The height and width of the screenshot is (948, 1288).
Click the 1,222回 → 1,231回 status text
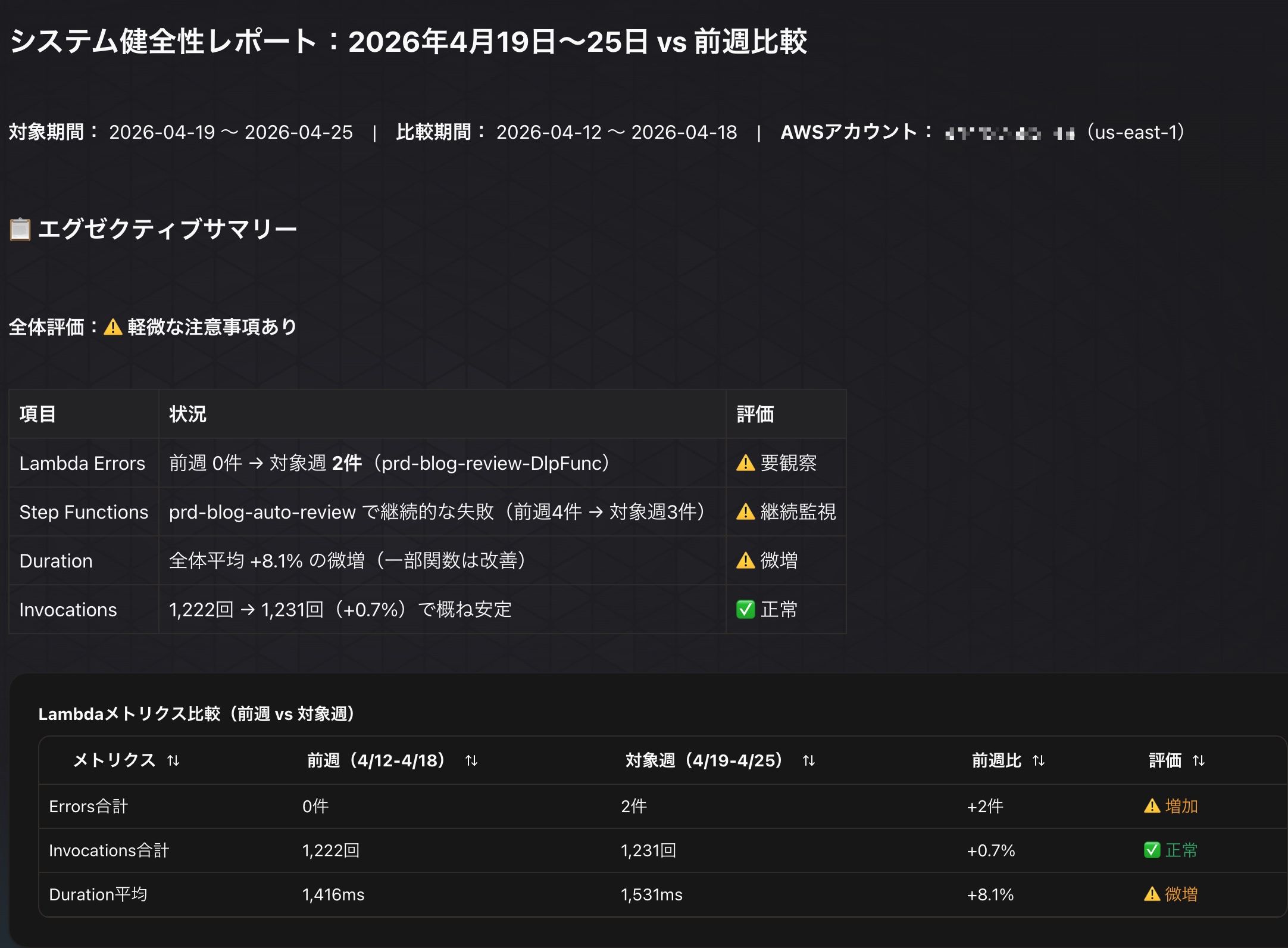pos(340,609)
